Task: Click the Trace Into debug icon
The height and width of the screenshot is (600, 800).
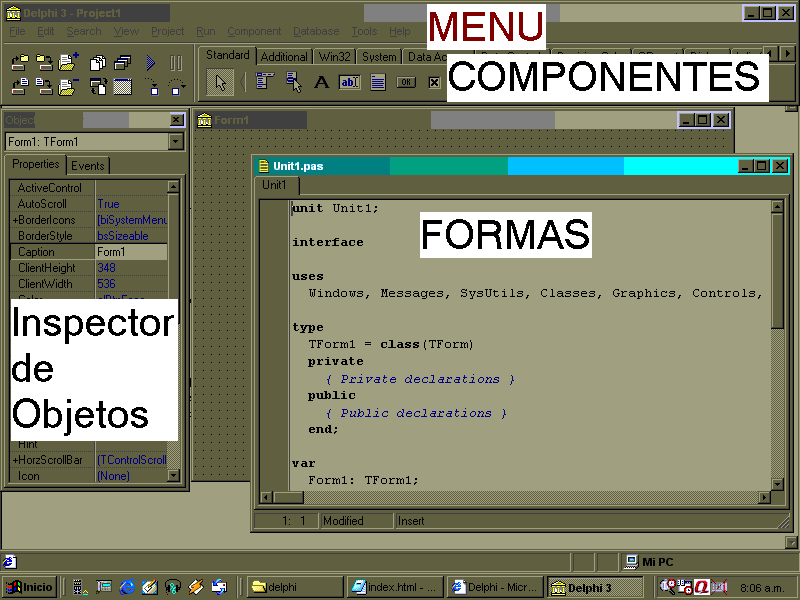Action: tap(152, 87)
